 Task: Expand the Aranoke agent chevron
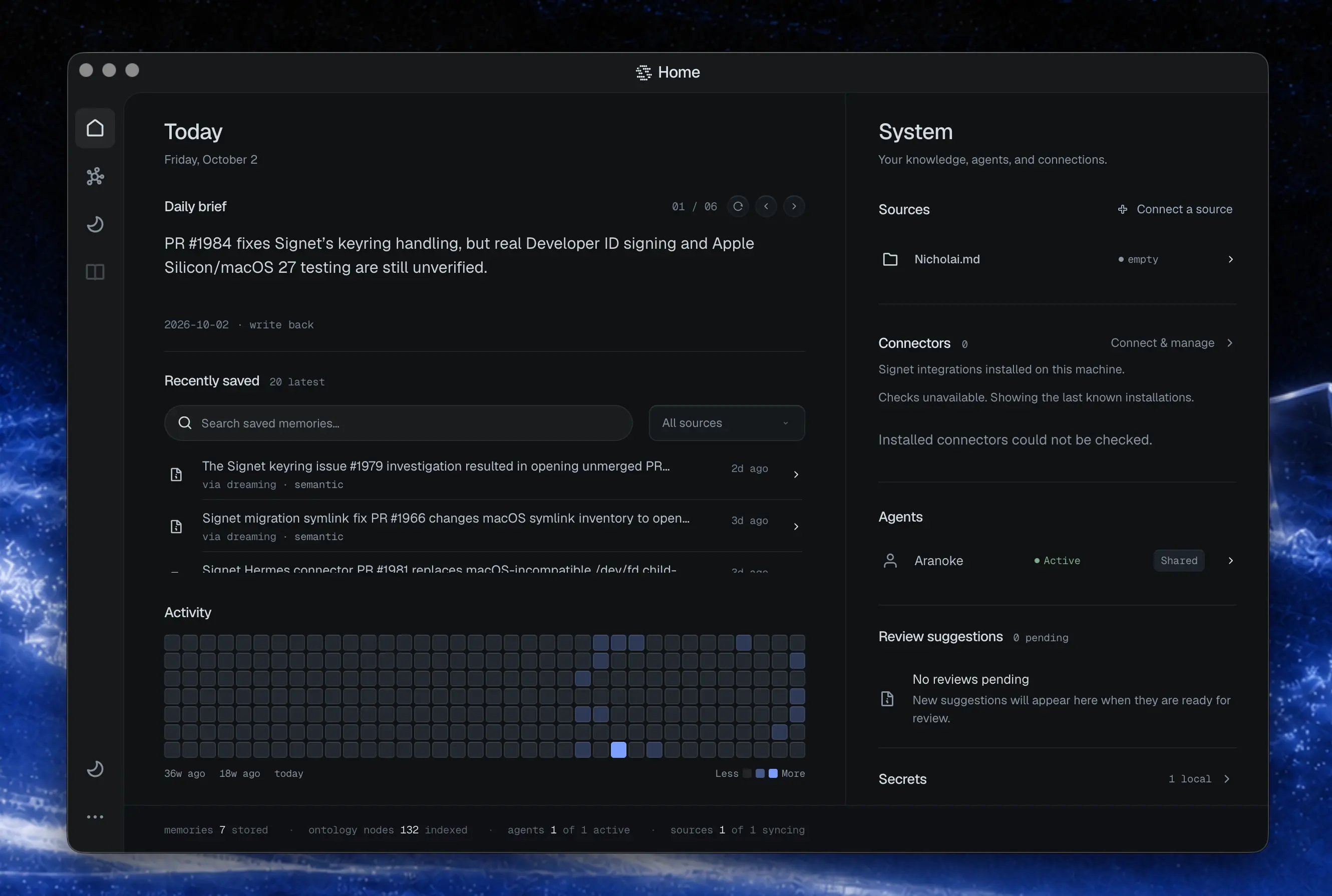(x=1230, y=561)
